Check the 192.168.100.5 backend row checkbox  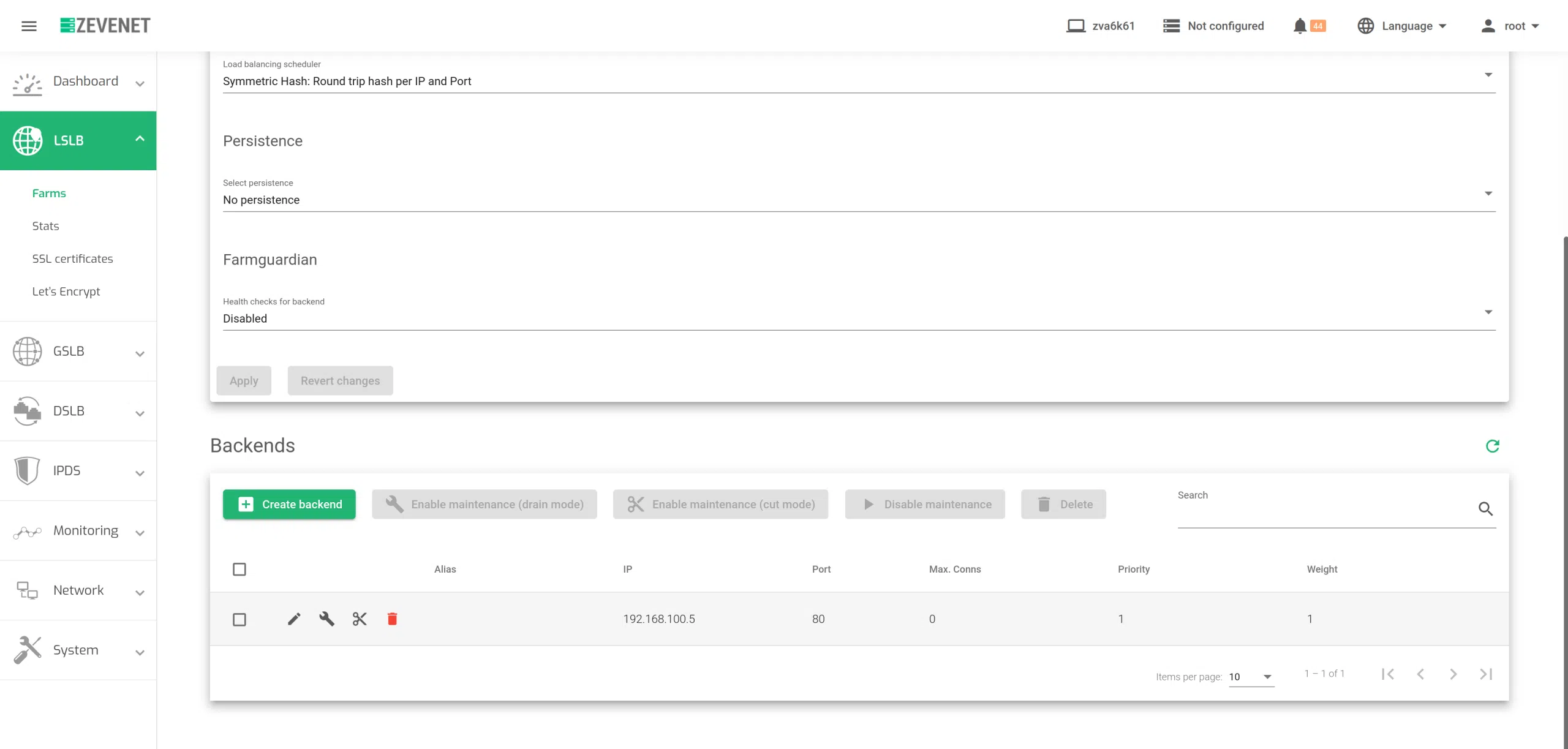pyautogui.click(x=239, y=620)
